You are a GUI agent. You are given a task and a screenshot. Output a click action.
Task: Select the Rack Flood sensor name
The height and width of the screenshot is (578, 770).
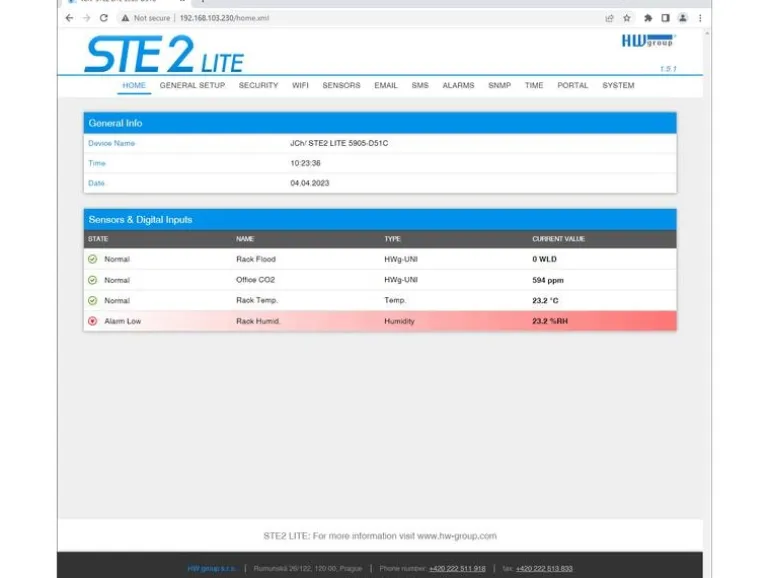(x=256, y=259)
